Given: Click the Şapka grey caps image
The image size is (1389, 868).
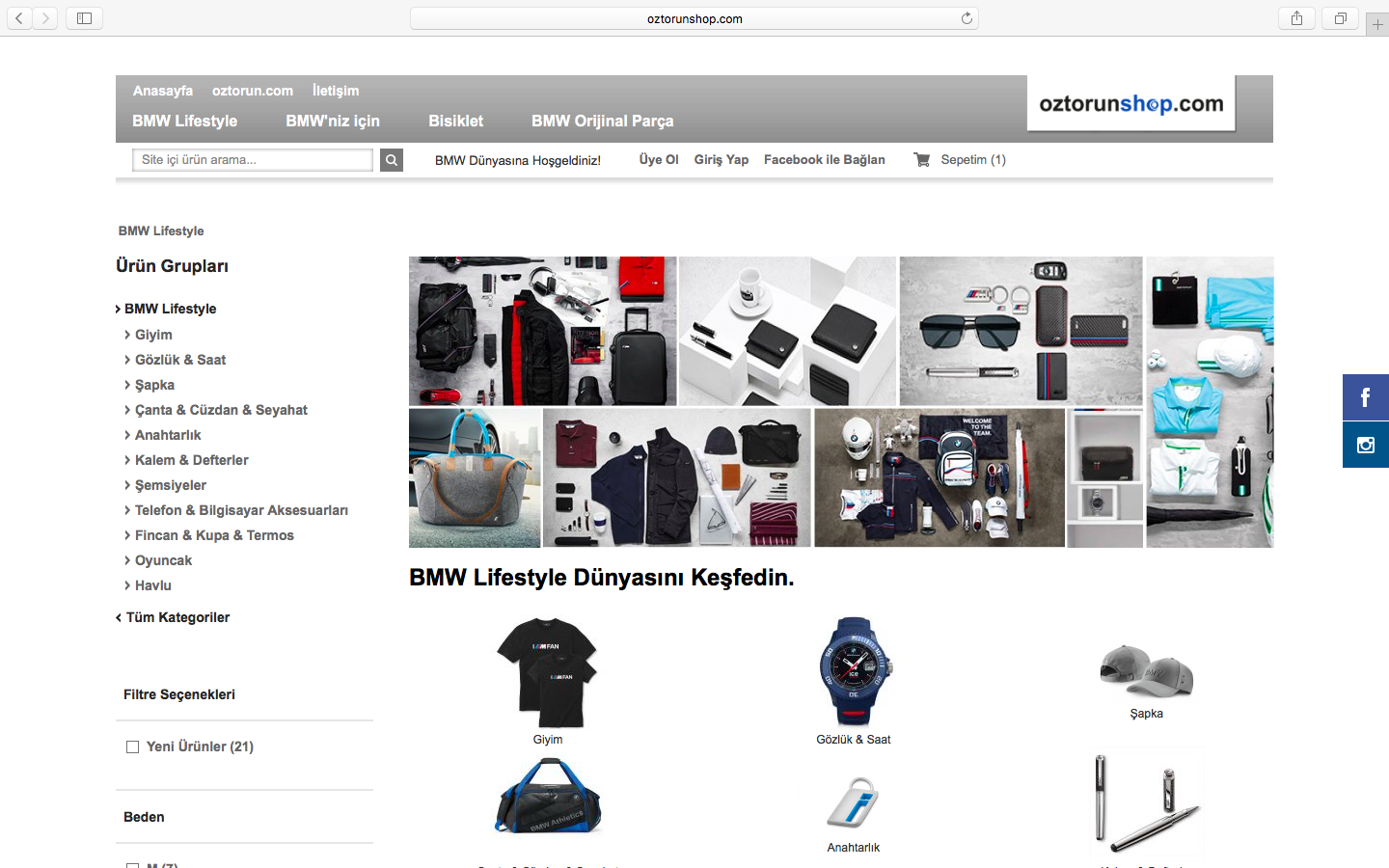Looking at the screenshot, I should 1147,670.
